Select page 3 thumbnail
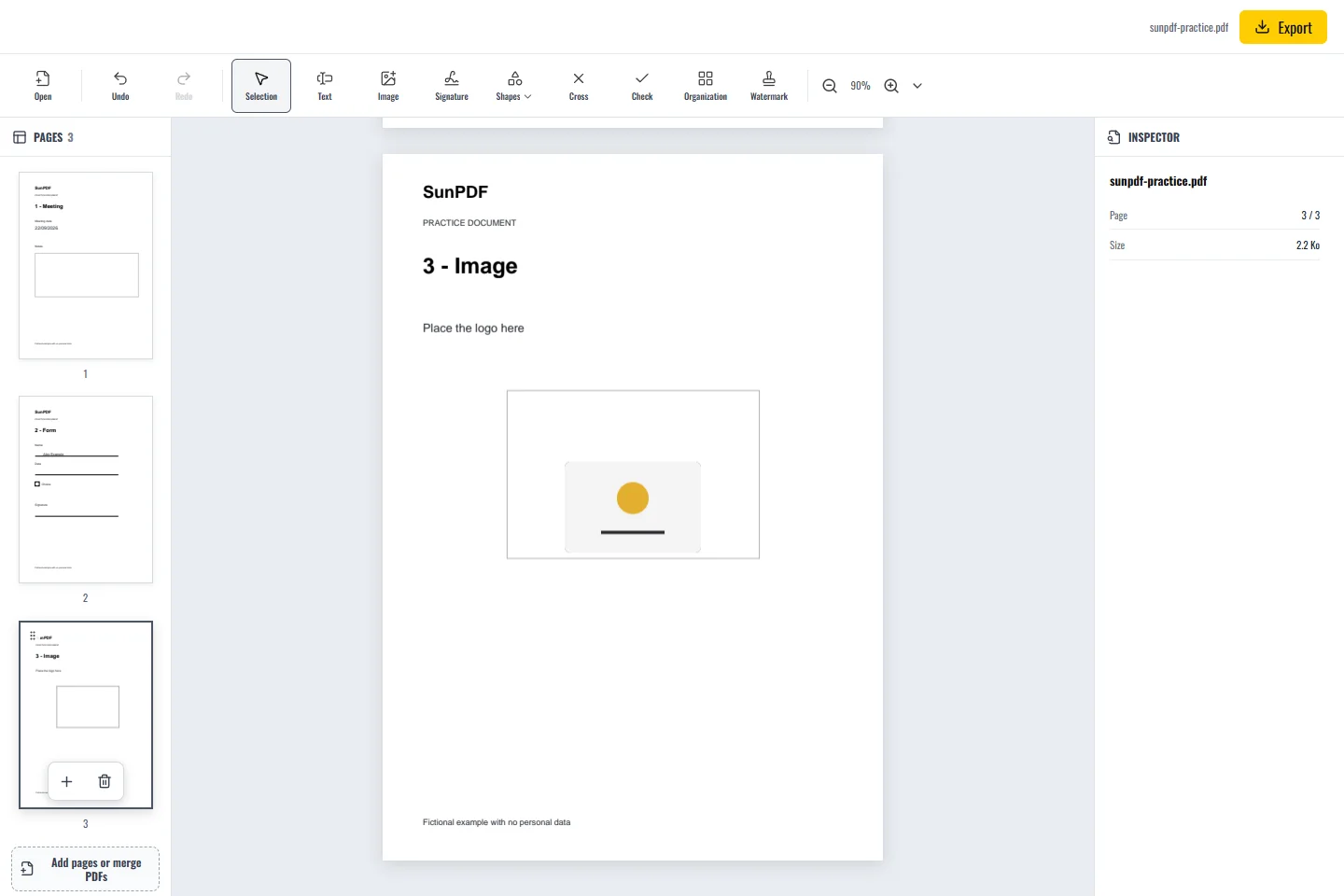The image size is (1344, 896). coord(86,715)
